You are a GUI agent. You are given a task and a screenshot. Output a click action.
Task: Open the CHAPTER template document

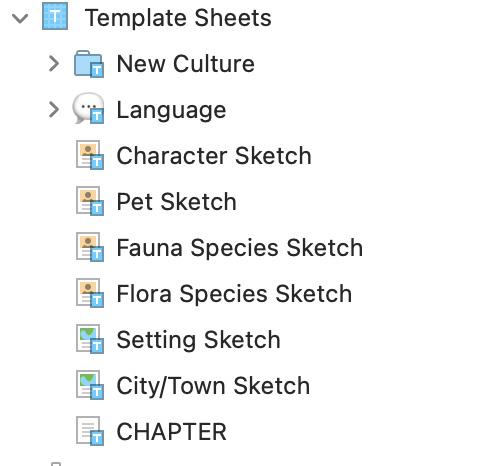click(x=172, y=432)
